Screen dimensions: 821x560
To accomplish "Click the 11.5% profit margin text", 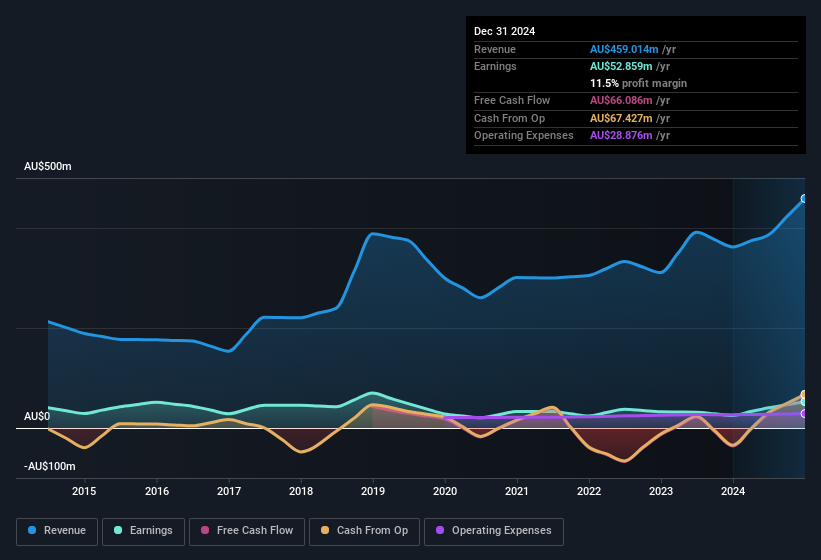I will pos(638,83).
